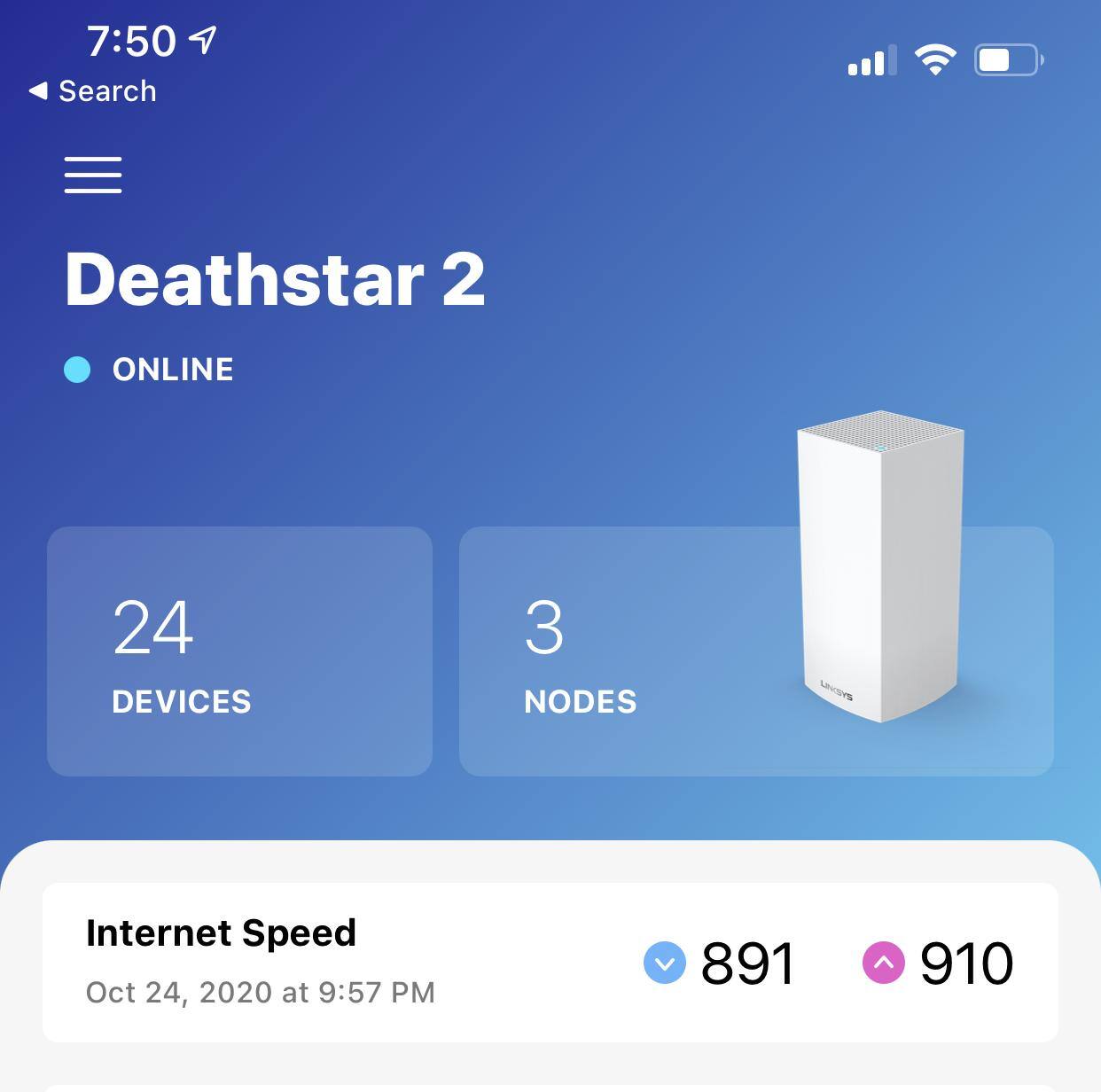This screenshot has width=1101, height=1092.
Task: Open the hamburger navigation menu
Action: 92,175
